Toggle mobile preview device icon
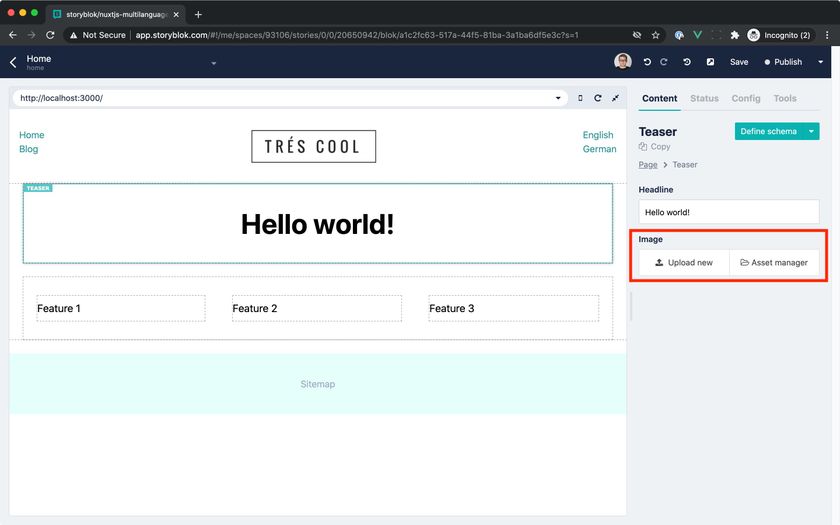The height and width of the screenshot is (525, 840). 581,98
